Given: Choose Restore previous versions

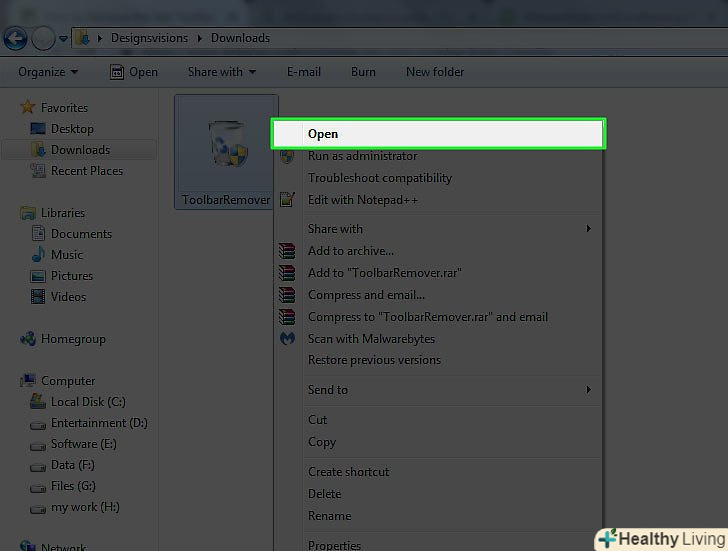Looking at the screenshot, I should click(x=438, y=360).
